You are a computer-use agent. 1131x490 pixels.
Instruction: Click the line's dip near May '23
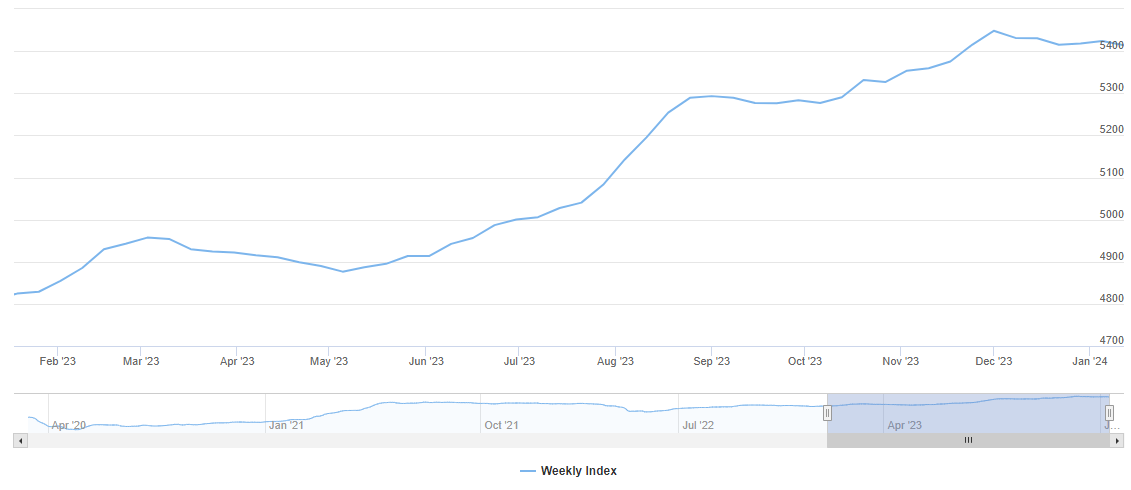pos(343,271)
